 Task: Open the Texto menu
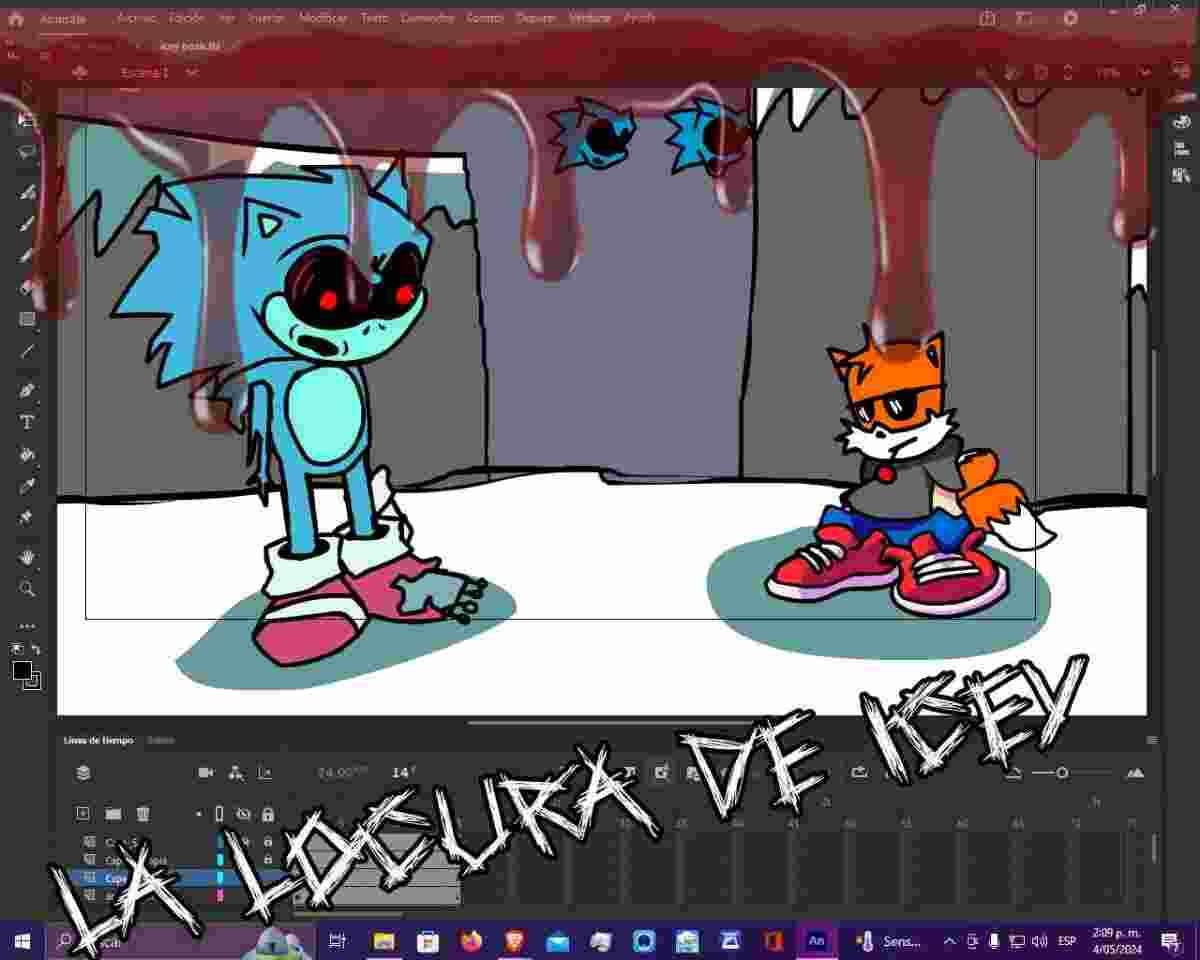(x=374, y=18)
